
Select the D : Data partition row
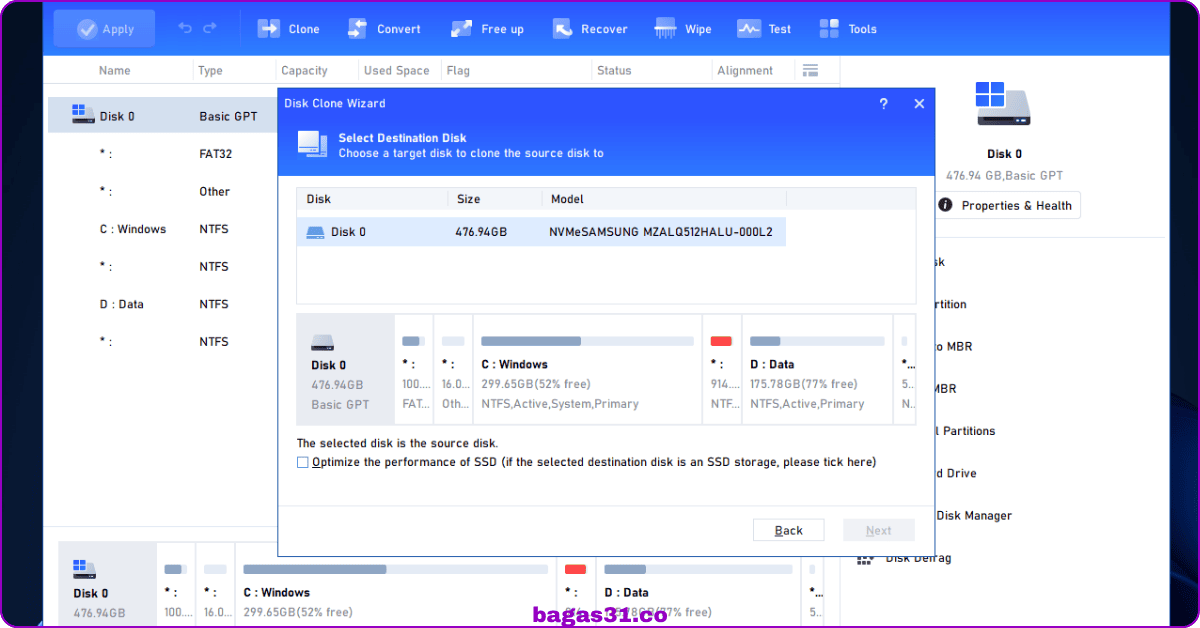(163, 304)
